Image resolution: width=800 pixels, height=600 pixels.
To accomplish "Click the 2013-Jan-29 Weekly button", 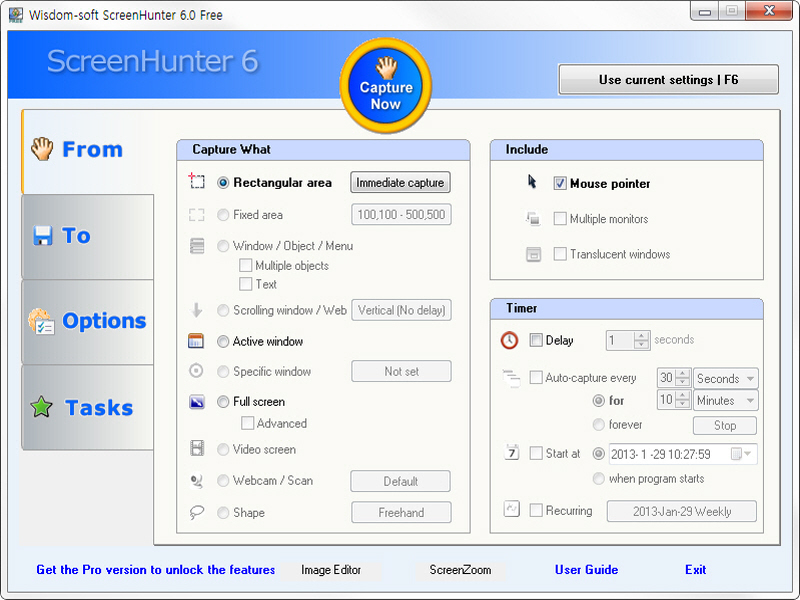I will click(x=682, y=511).
